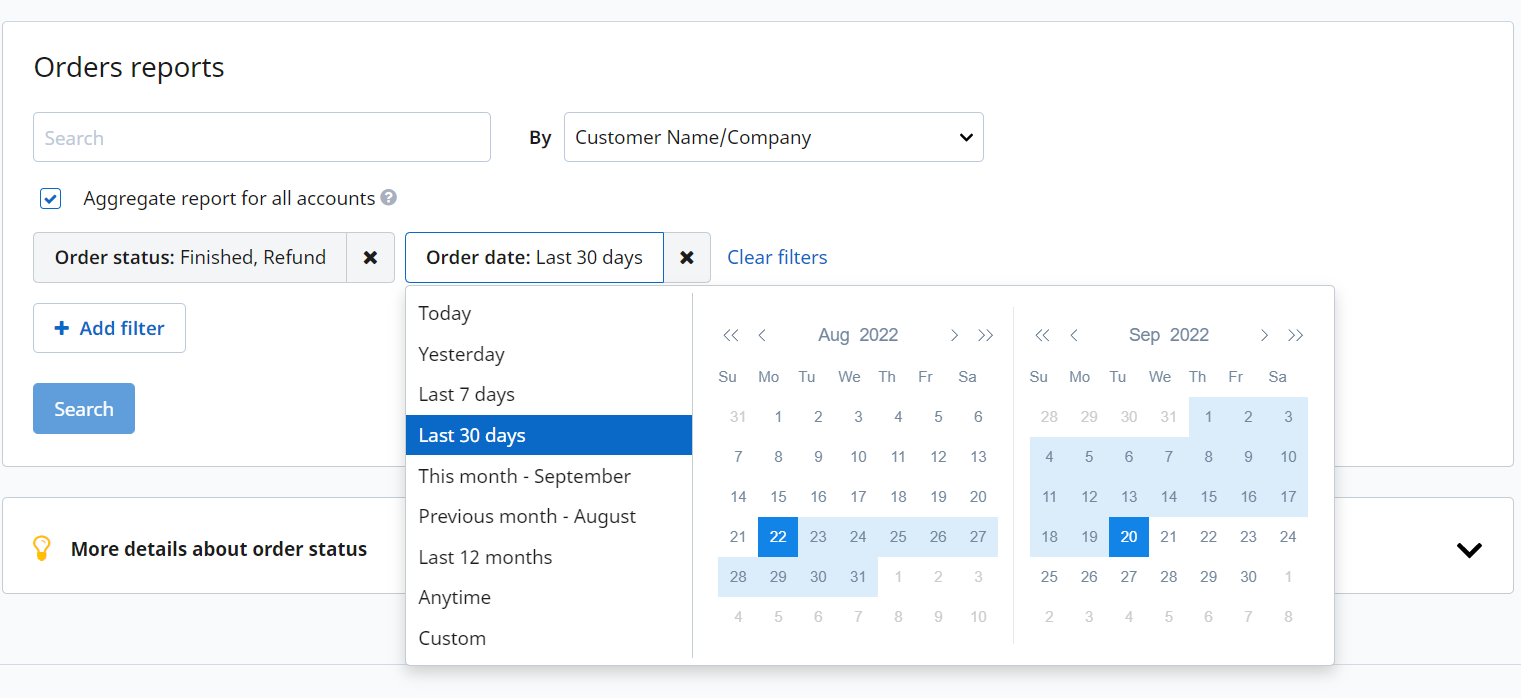Remove the Order date Last 30 days filter
1521x698 pixels.
[687, 257]
